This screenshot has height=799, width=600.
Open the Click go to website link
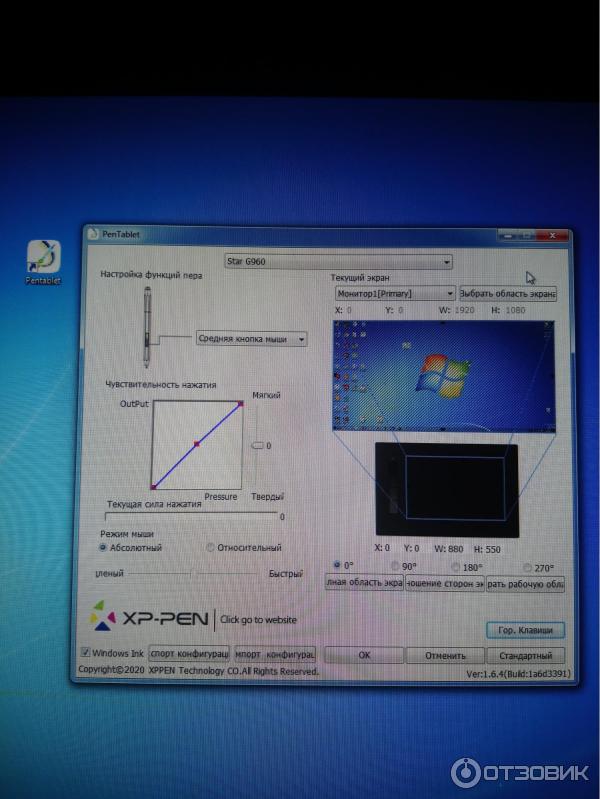258,620
